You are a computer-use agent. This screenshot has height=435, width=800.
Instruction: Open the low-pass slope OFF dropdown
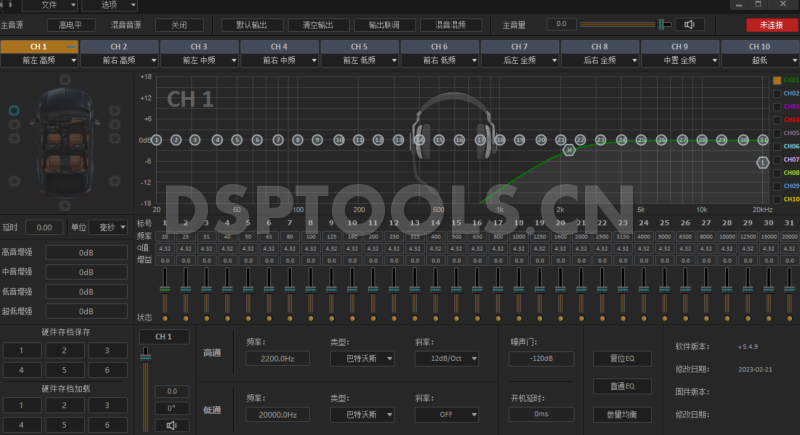[445, 414]
